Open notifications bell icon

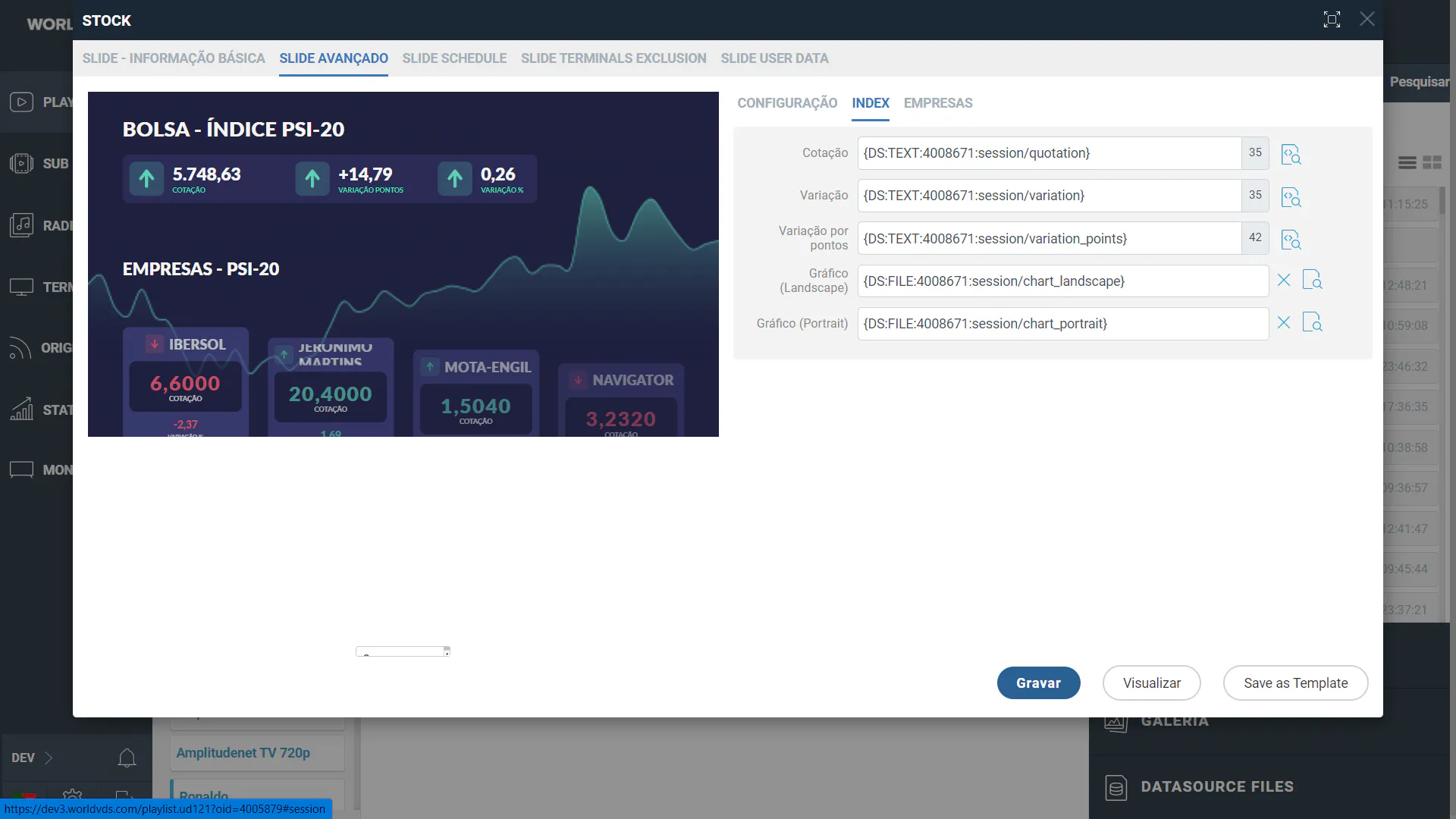pyautogui.click(x=127, y=758)
